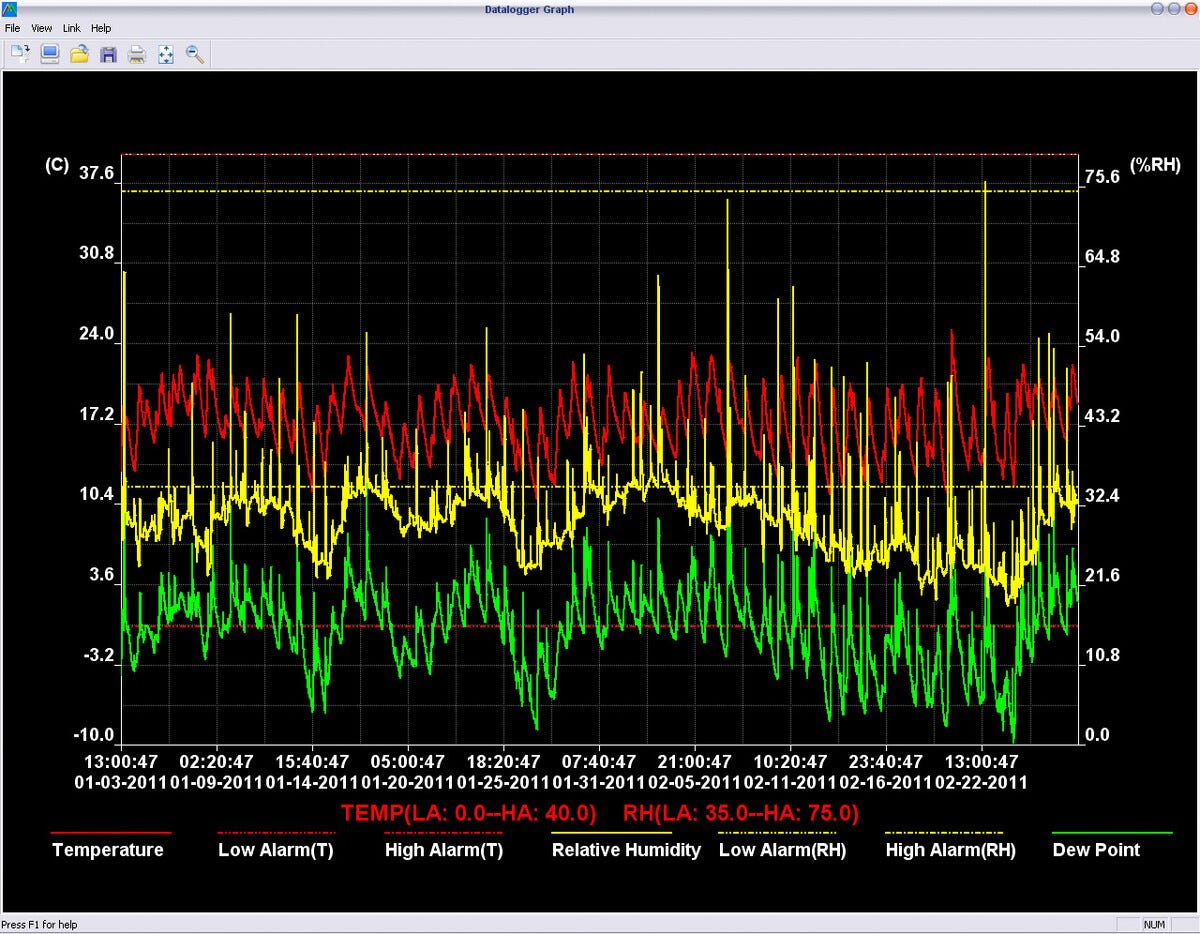Open the View menu
The width and height of the screenshot is (1200, 934).
[x=41, y=28]
